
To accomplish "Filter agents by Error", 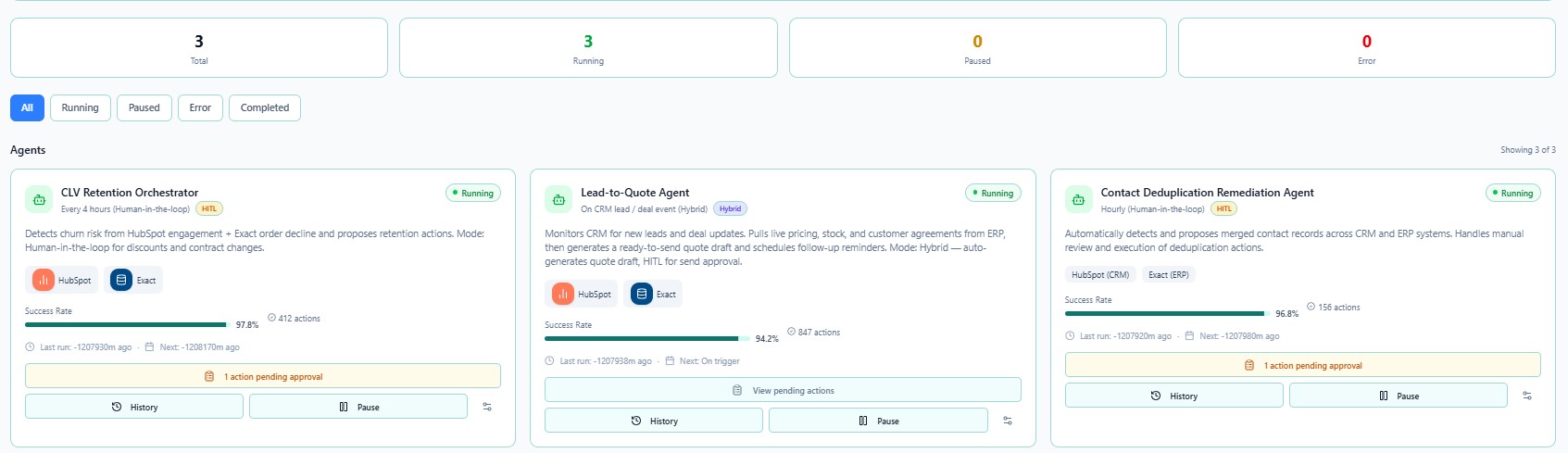I will click(200, 107).
